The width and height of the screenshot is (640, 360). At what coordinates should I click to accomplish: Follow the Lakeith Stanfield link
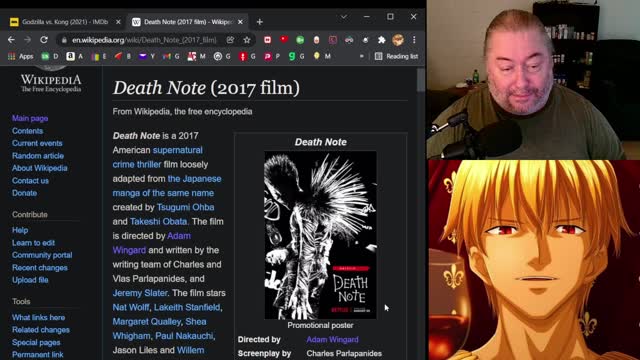(187, 307)
